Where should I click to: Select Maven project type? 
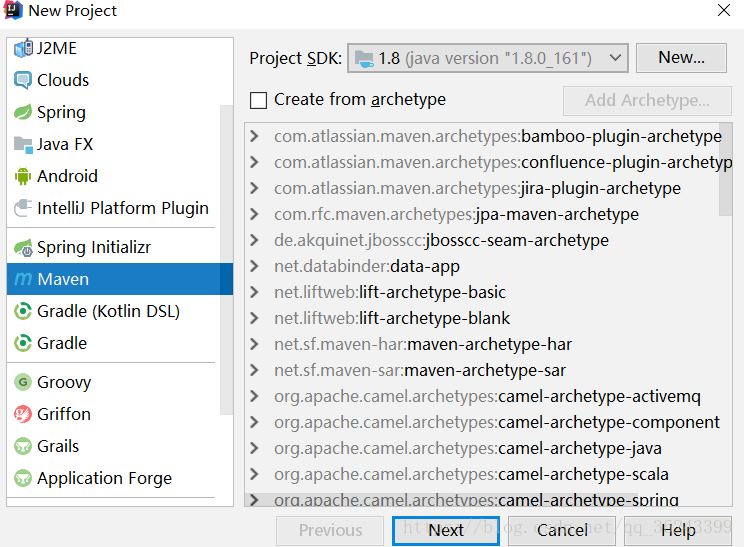pyautogui.click(x=120, y=279)
